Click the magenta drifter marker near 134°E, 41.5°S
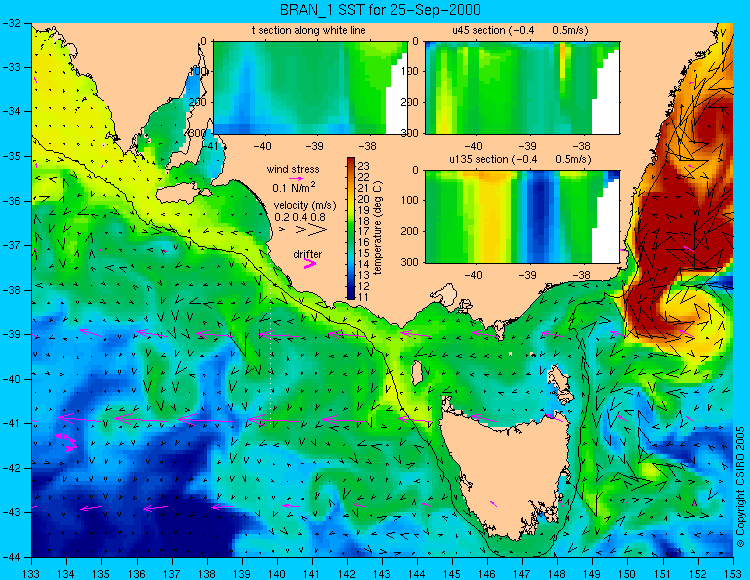Viewport: 750px width, 580px height. click(x=66, y=441)
